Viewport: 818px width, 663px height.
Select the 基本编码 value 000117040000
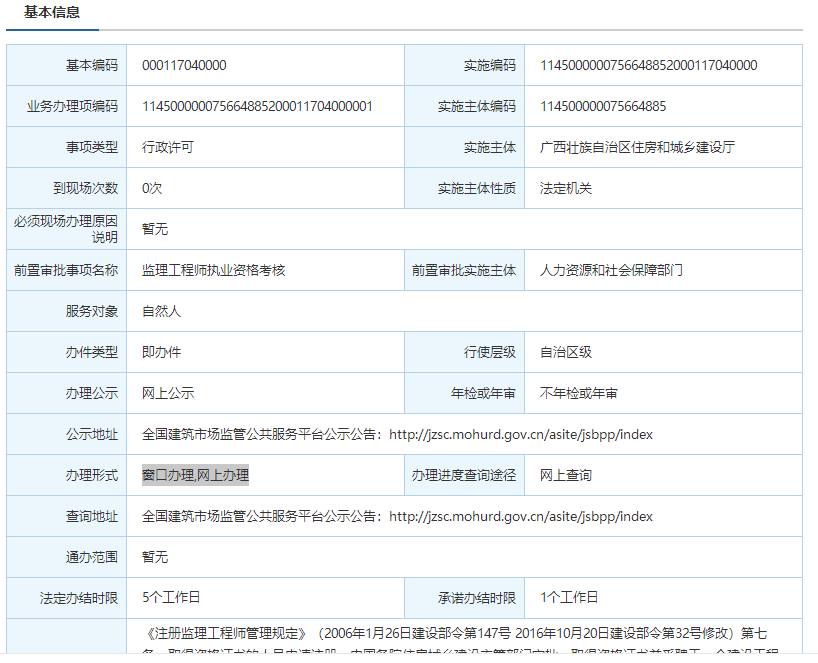click(x=184, y=64)
